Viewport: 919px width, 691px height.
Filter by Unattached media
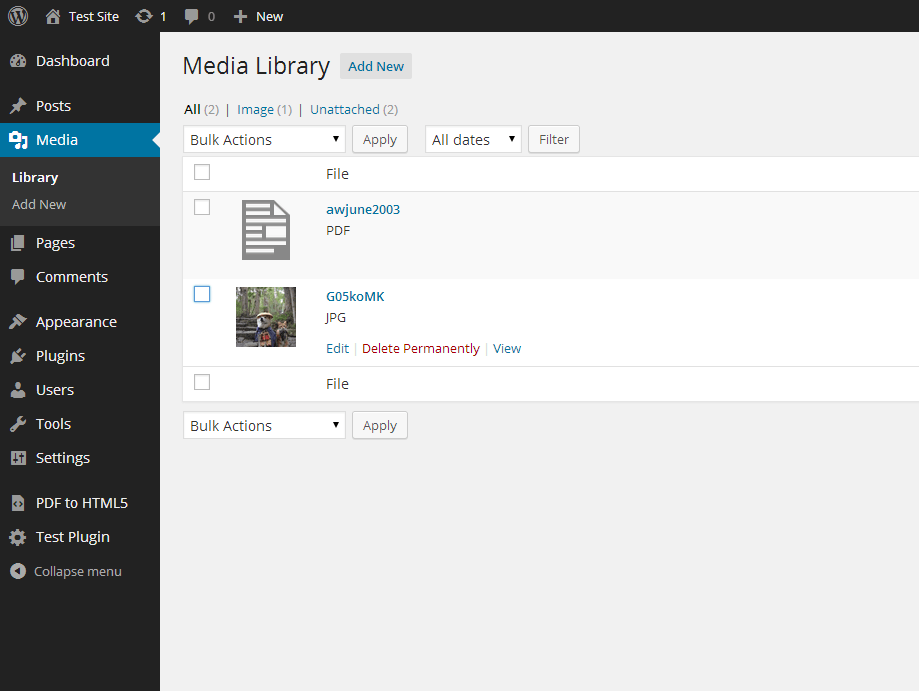click(345, 110)
